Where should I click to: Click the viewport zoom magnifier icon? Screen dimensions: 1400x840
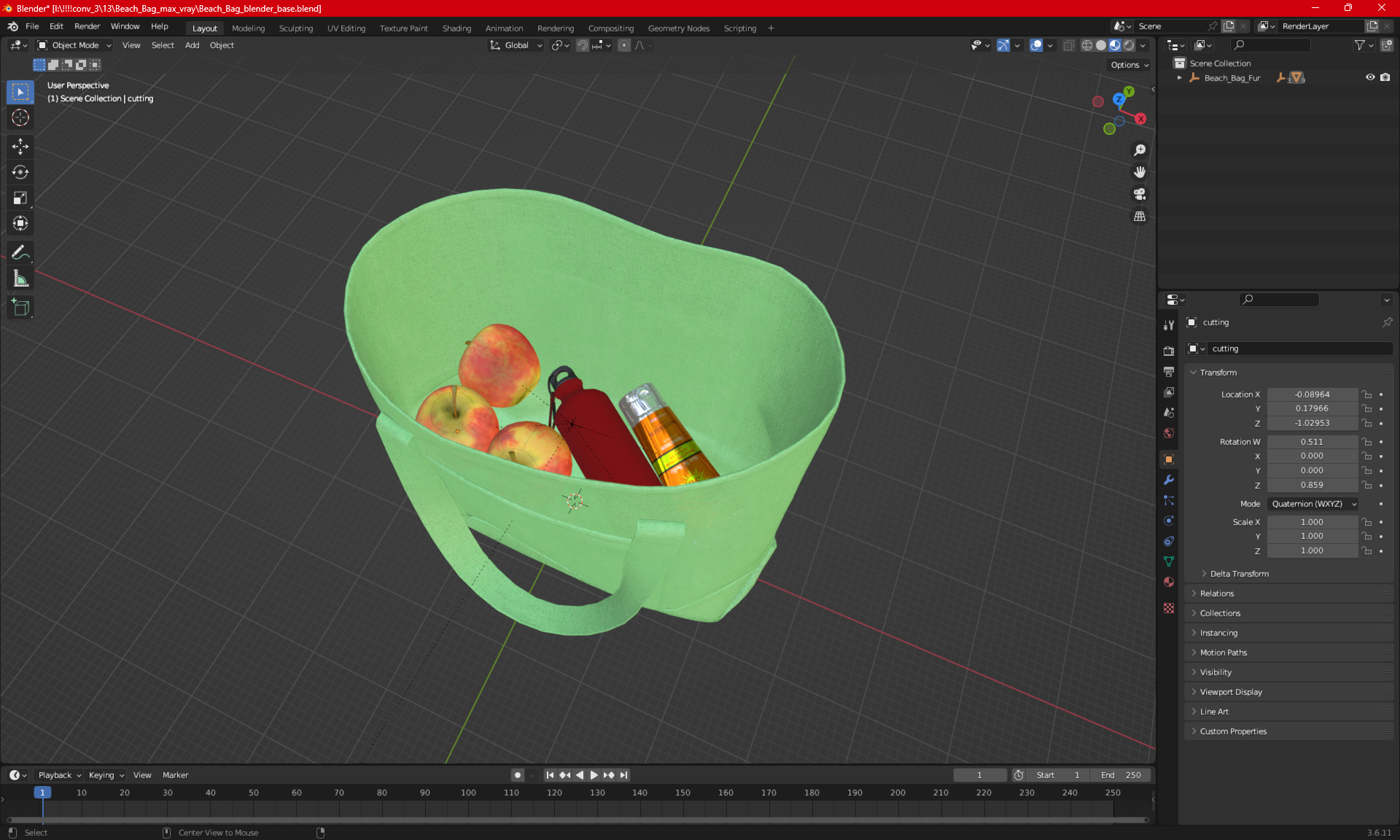coord(1139,150)
